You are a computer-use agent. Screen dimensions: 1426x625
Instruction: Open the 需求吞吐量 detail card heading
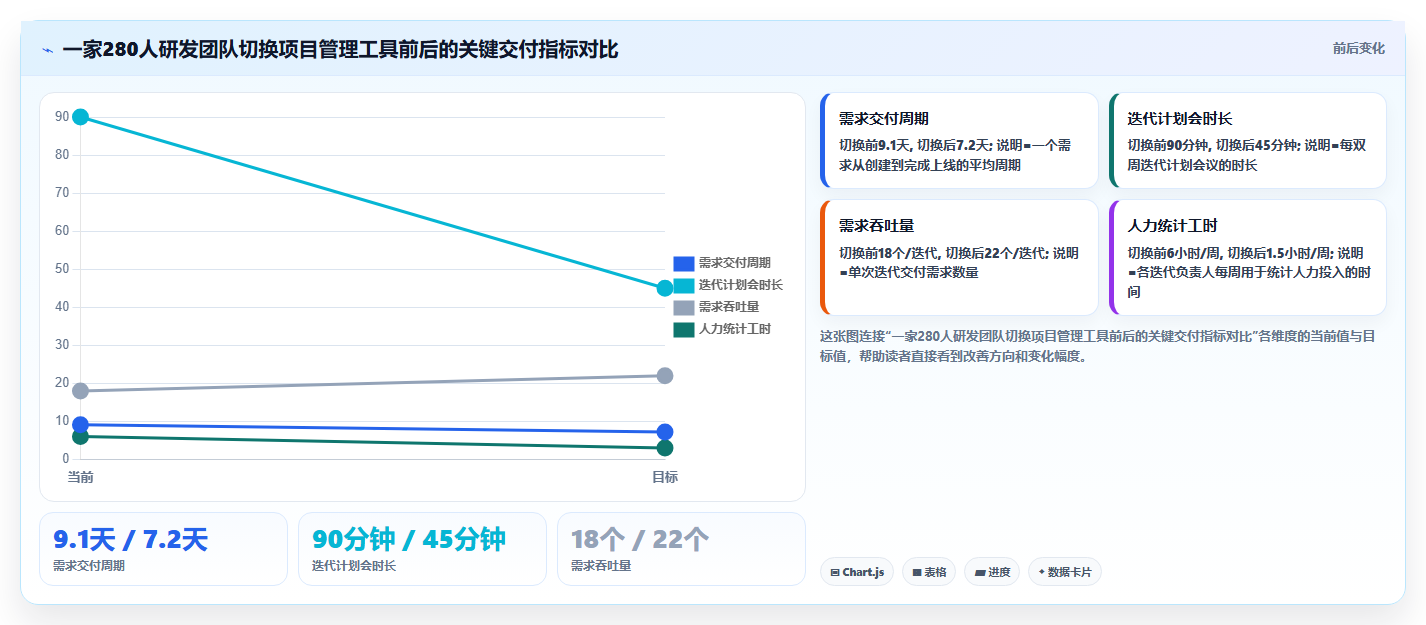tap(877, 226)
